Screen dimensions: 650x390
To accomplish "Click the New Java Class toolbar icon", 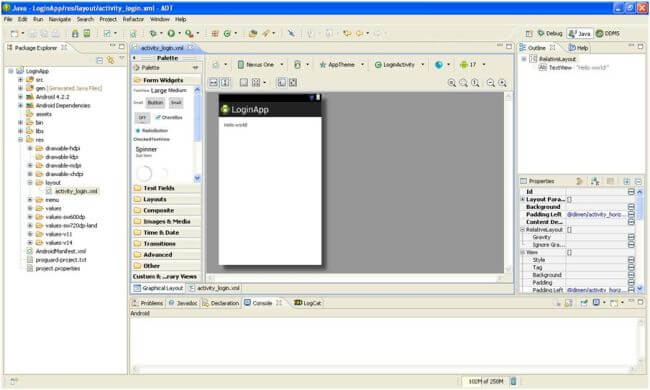I will (x=227, y=34).
